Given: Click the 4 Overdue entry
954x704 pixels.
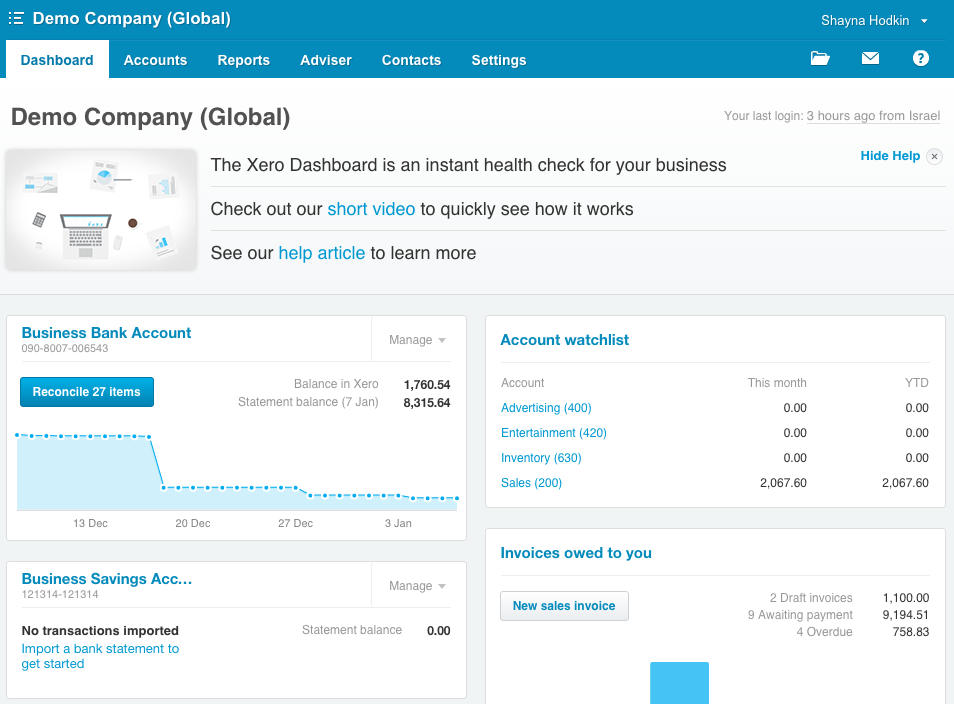Looking at the screenshot, I should pyautogui.click(x=824, y=632).
